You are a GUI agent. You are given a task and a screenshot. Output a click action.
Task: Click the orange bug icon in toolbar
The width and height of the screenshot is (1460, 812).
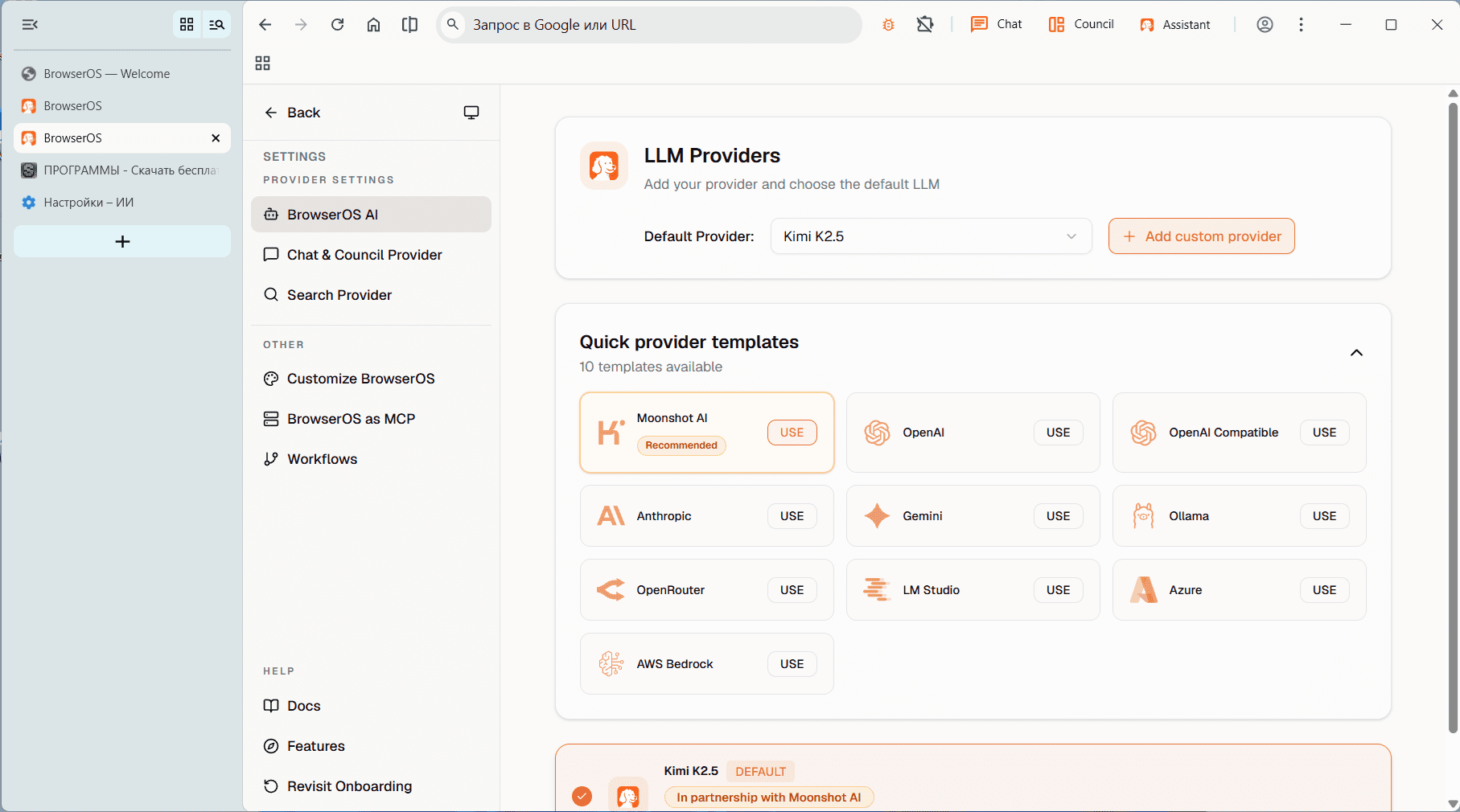[888, 25]
